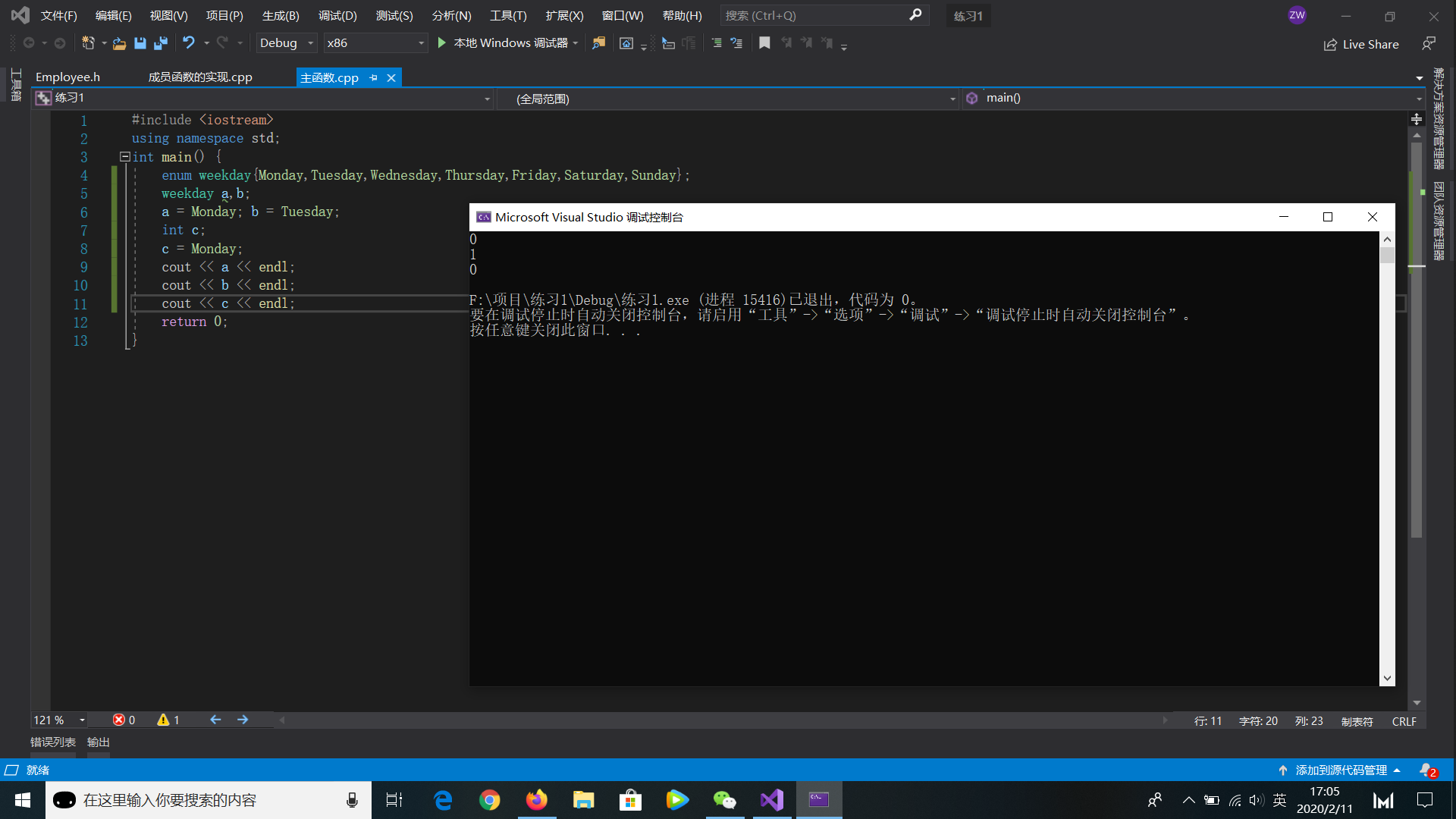Click the save all icon
This screenshot has height=819, width=1456.
click(160, 43)
